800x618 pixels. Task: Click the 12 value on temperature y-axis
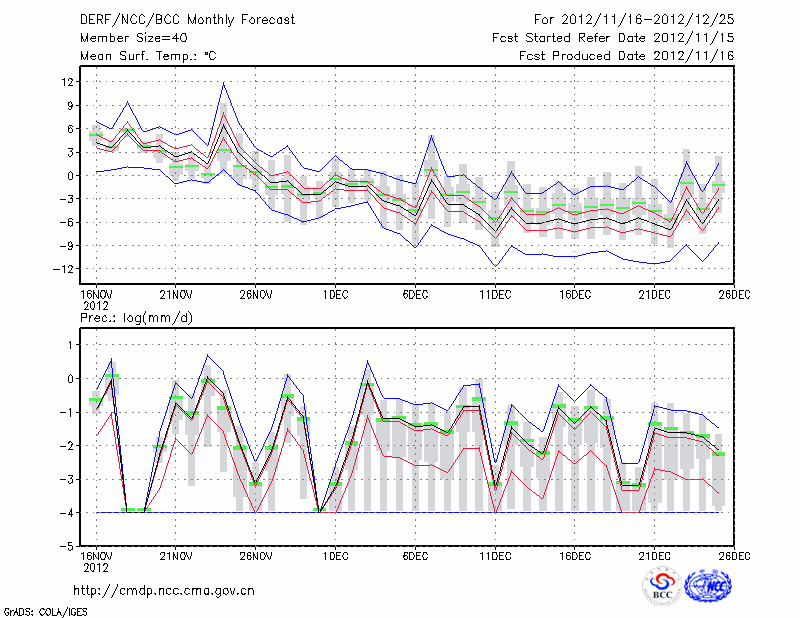[x=69, y=81]
